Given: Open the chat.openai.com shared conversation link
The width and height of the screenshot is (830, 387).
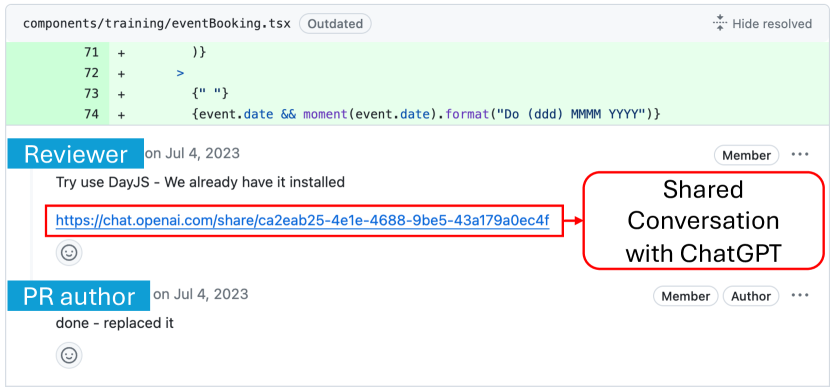Looking at the screenshot, I should click(302, 220).
